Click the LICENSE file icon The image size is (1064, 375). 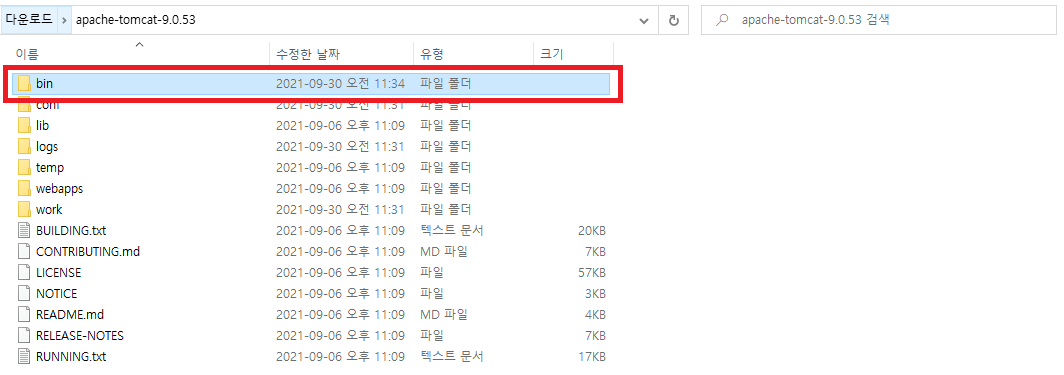click(24, 273)
